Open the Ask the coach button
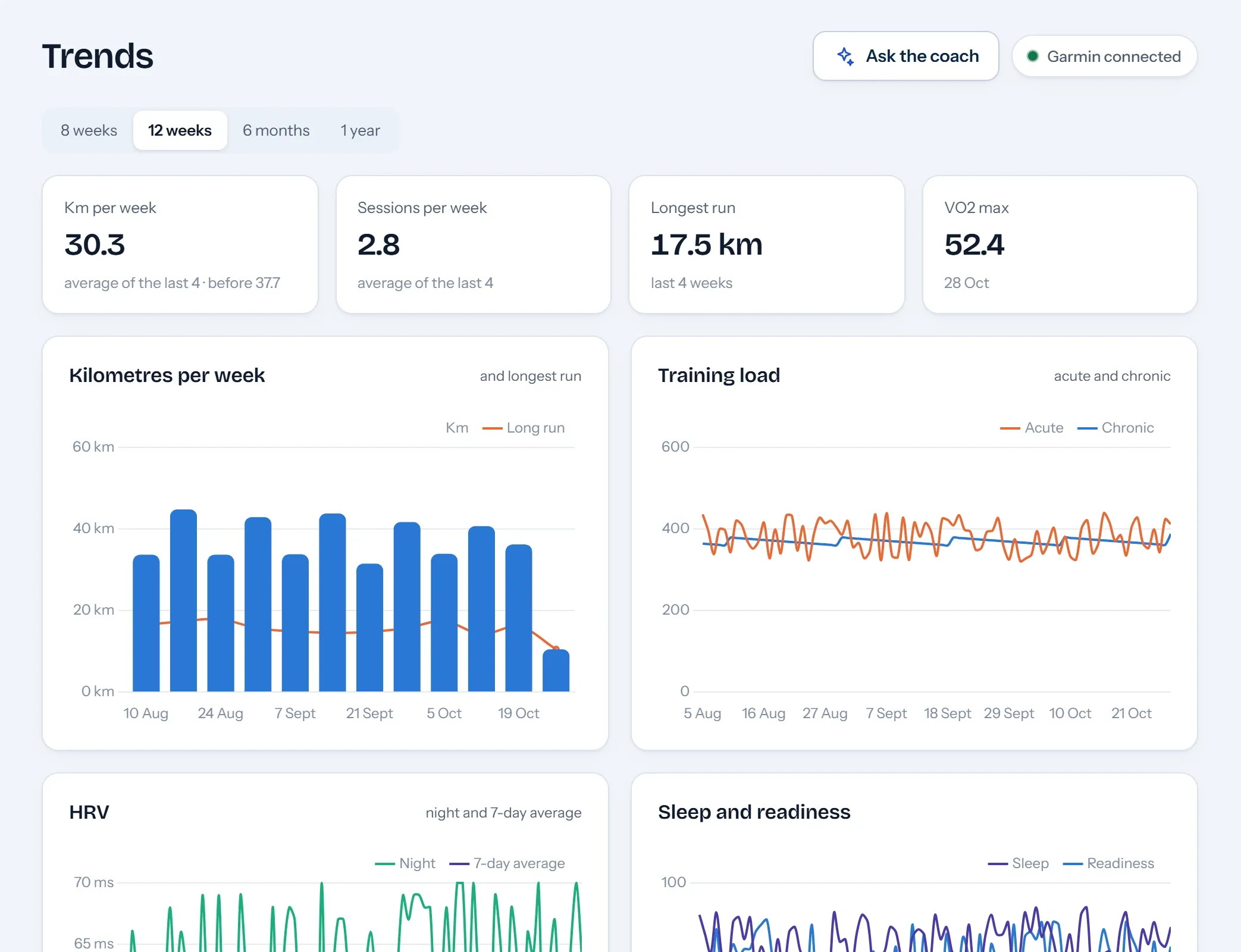Image resolution: width=1241 pixels, height=952 pixels. pos(905,56)
